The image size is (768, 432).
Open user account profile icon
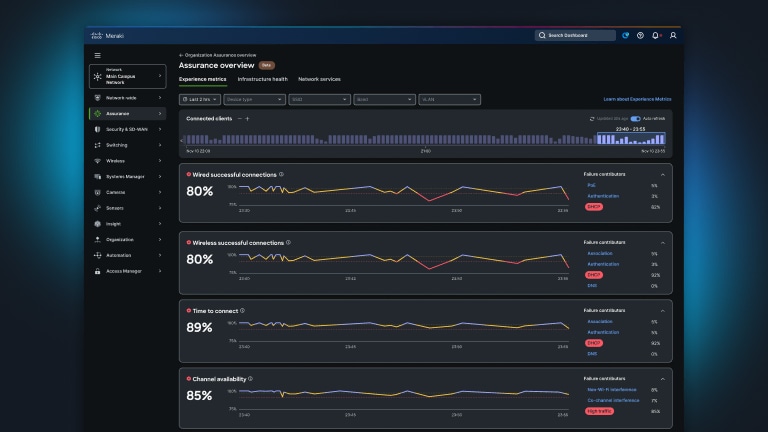(x=673, y=35)
